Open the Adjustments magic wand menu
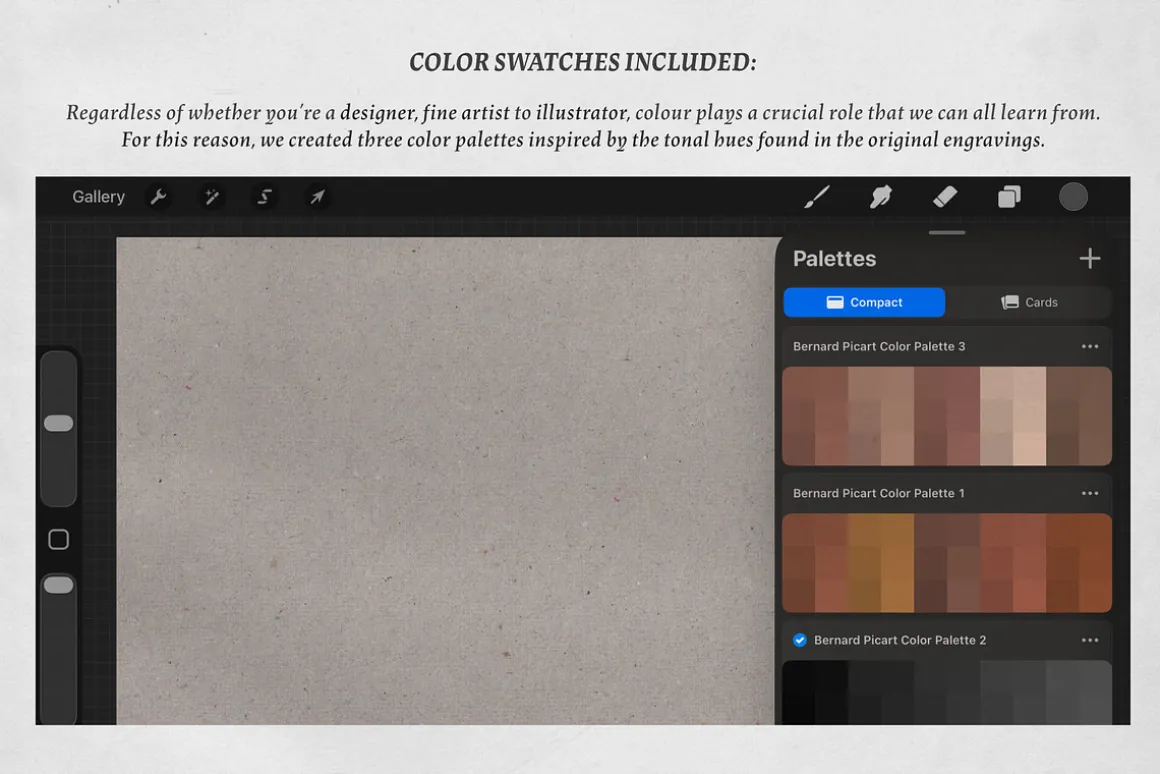Screen dimensions: 1160x774 [x=212, y=197]
